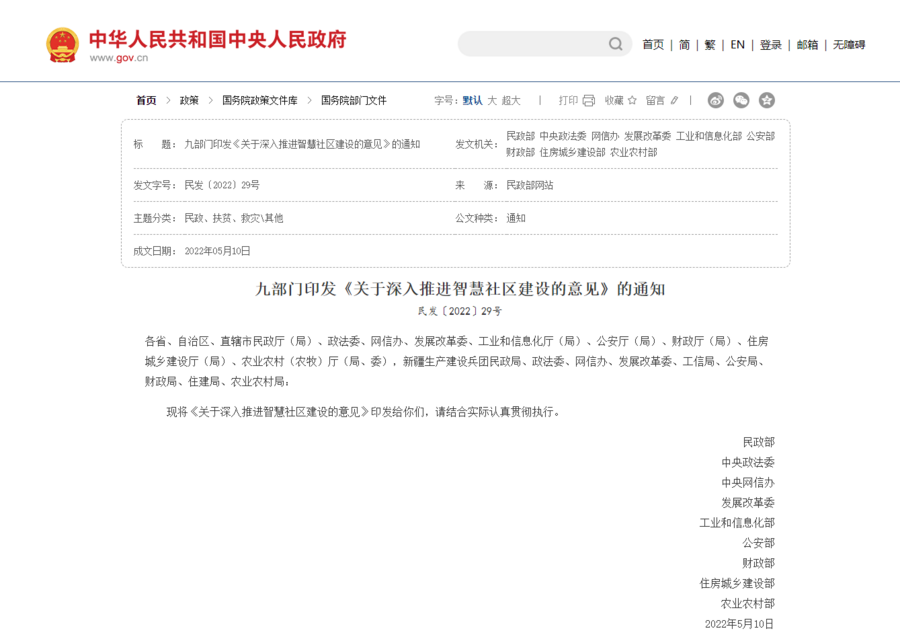900x635 pixels.
Task: Switch to traditional Chinese with 繁
Action: 710,45
